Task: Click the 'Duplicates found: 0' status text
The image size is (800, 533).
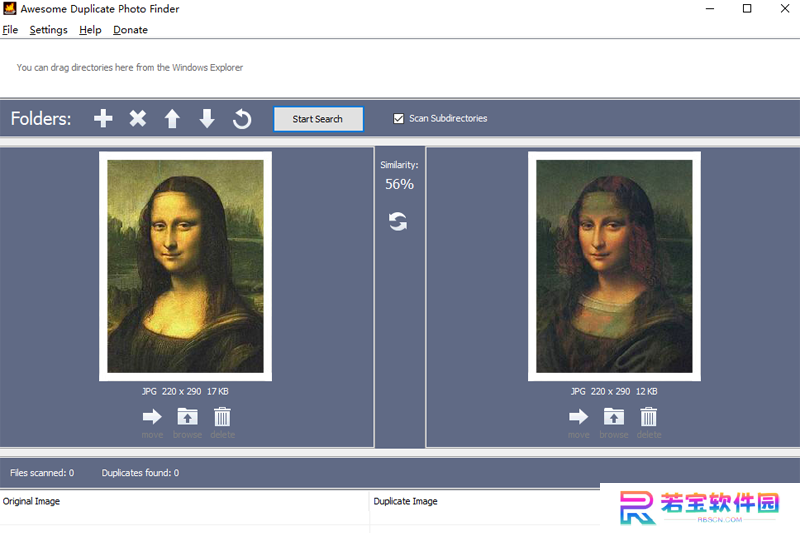Action: click(140, 473)
